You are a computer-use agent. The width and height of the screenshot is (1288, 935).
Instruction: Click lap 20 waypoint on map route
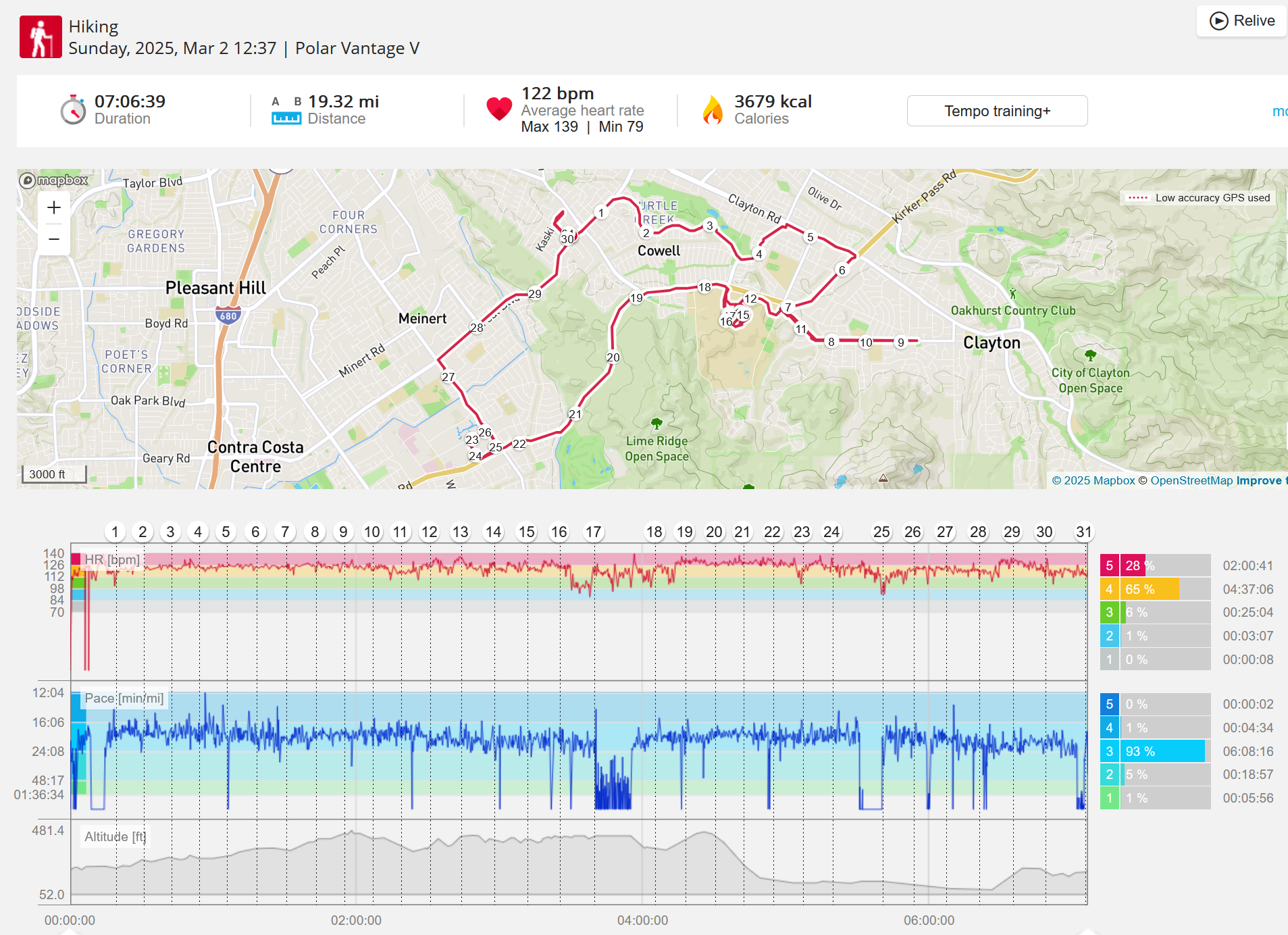[613, 357]
